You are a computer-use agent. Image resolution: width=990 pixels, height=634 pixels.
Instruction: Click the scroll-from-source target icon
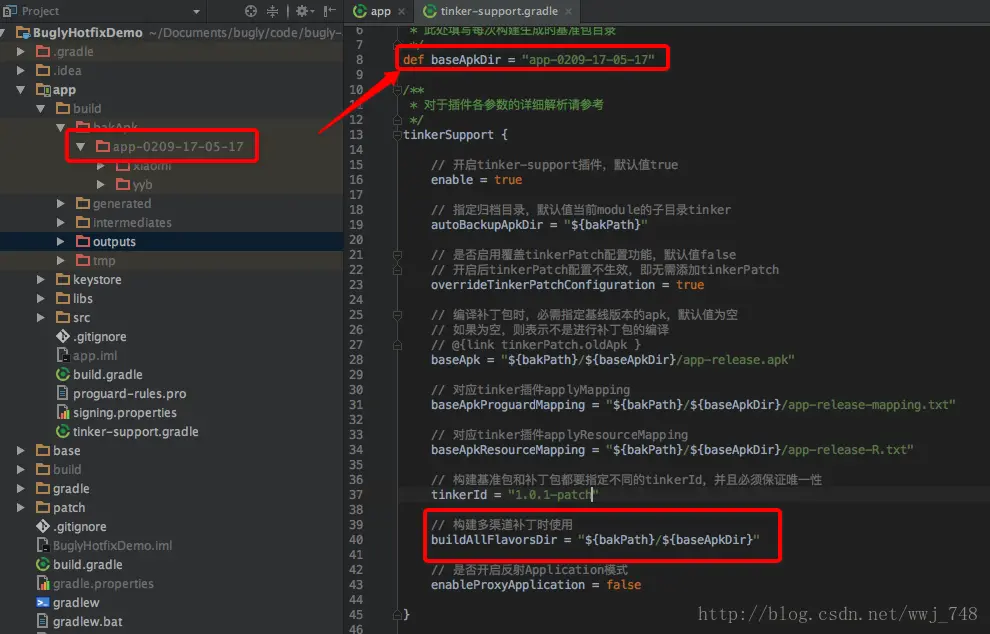pos(251,11)
